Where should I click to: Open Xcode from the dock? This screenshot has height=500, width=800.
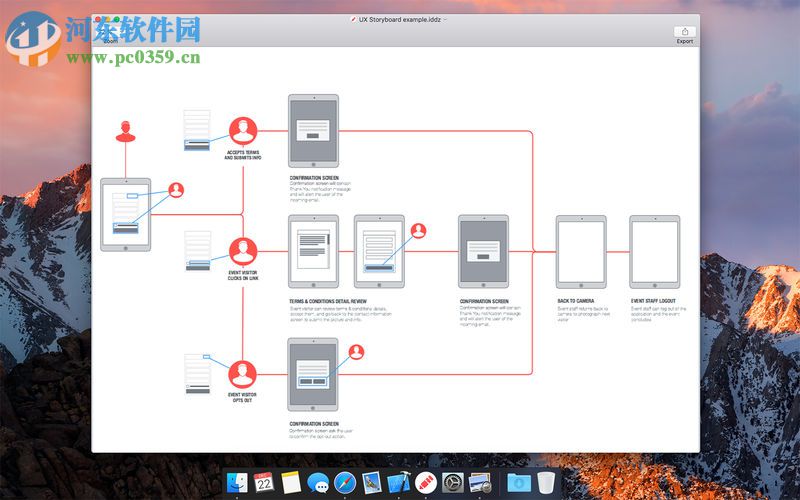click(399, 483)
